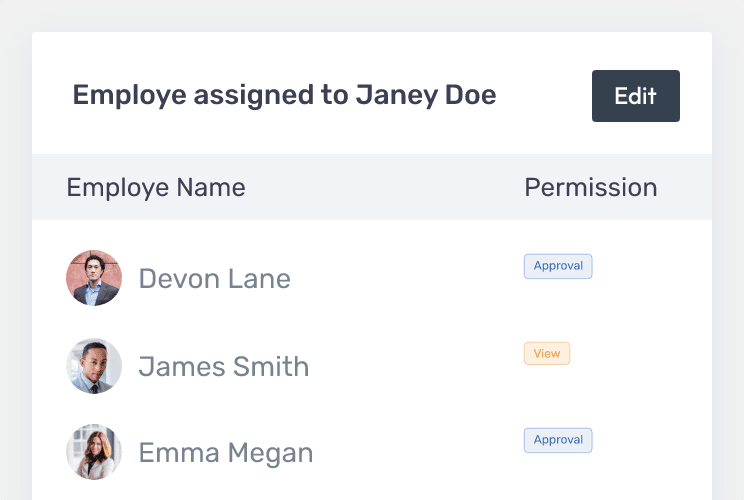Select the James Smith name text
Screen dimensions: 744x500
click(x=223, y=367)
